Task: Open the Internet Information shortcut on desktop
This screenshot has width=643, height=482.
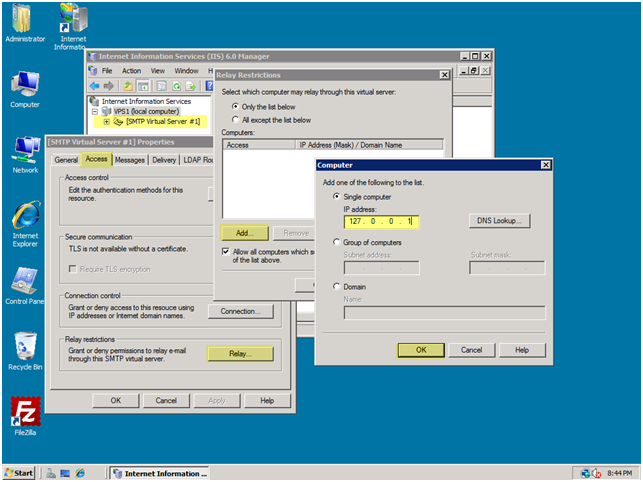Action: click(x=73, y=27)
